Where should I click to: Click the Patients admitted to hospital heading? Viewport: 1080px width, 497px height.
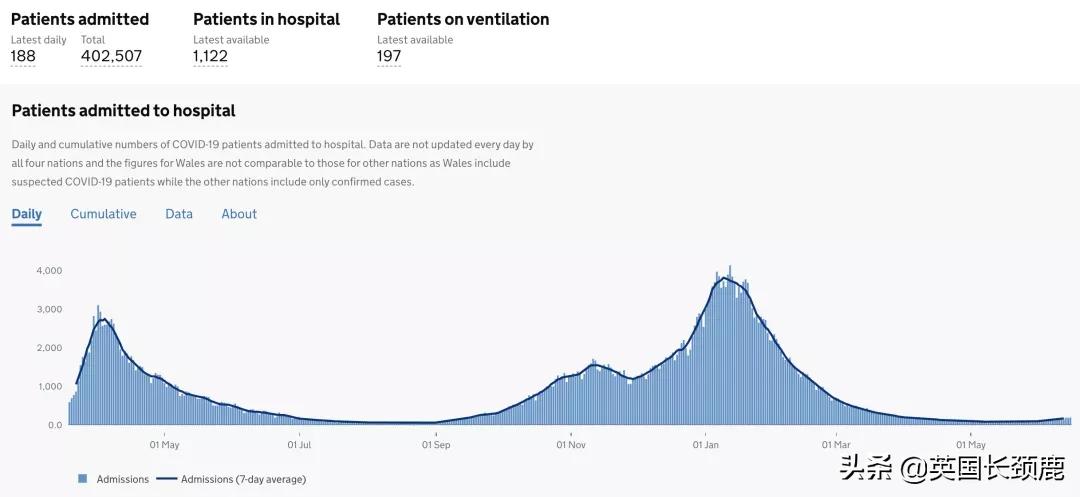point(123,111)
